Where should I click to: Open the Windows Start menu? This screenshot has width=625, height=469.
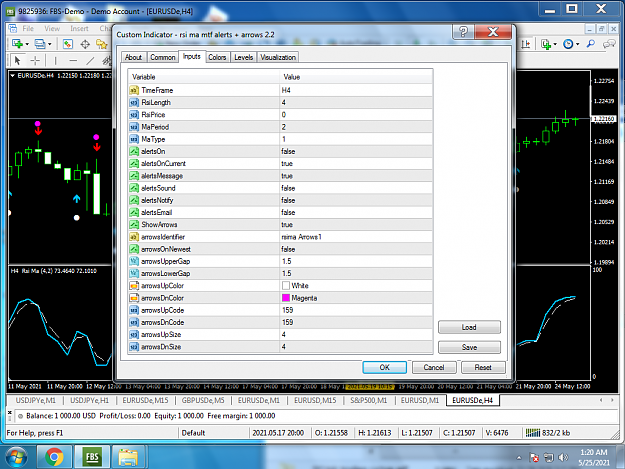click(x=17, y=457)
